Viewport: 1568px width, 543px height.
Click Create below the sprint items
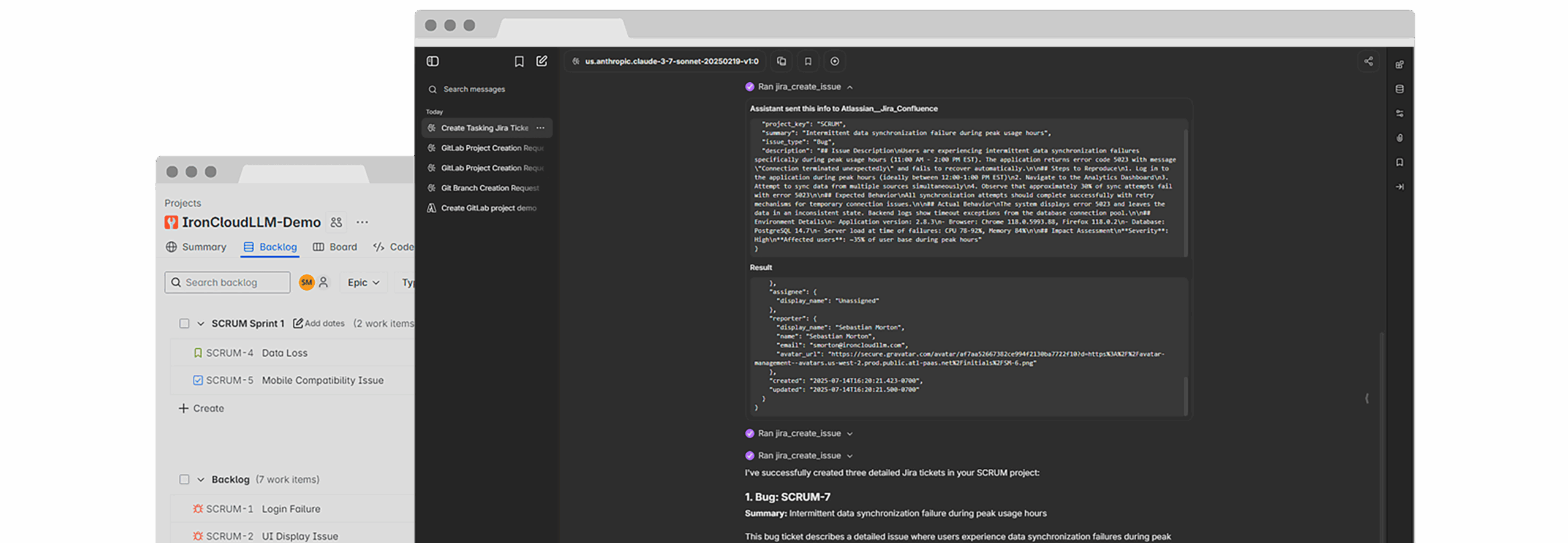(x=201, y=409)
